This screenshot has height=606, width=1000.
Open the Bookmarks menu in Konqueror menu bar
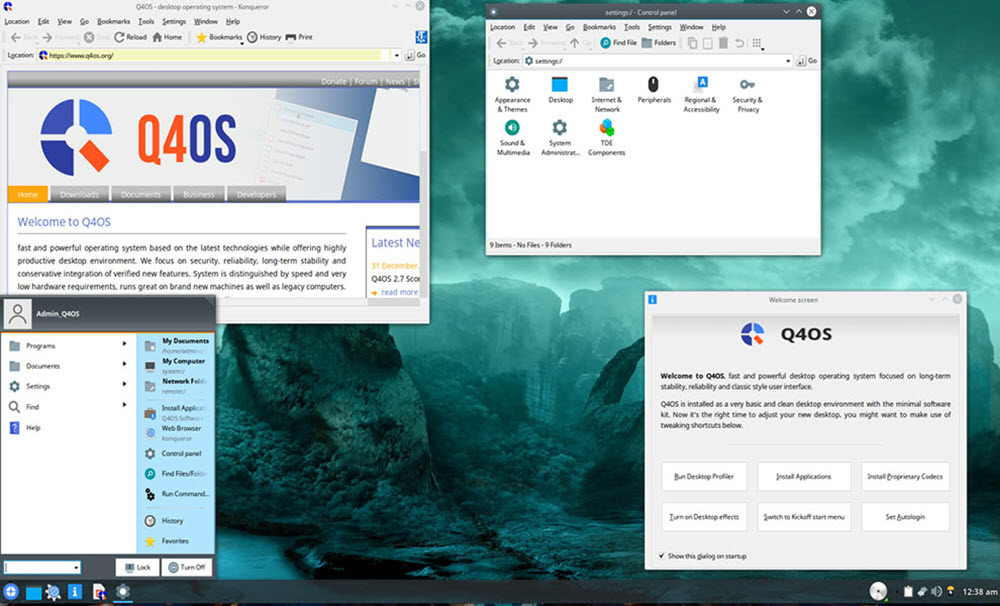coord(112,21)
